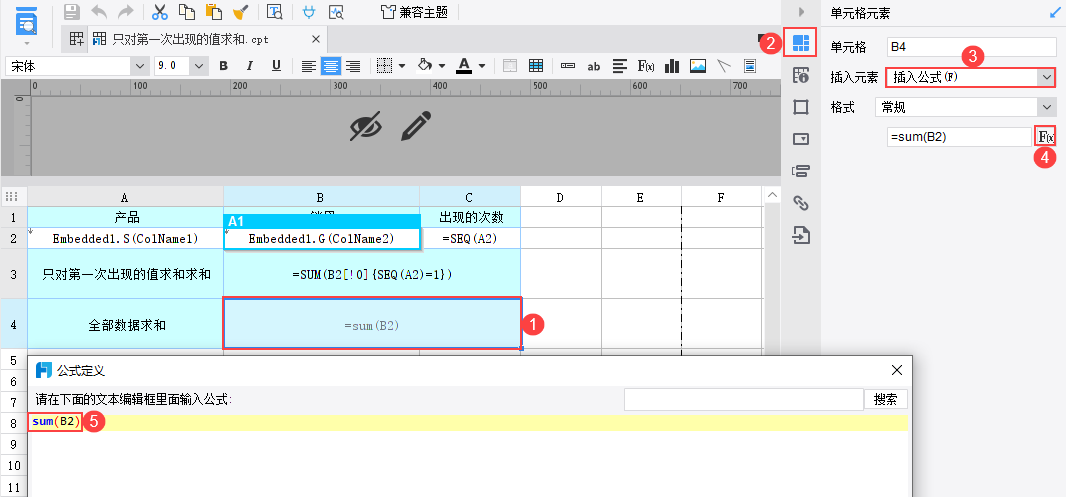
Task: Click the insert plain text 'ab' icon
Action: (594, 66)
